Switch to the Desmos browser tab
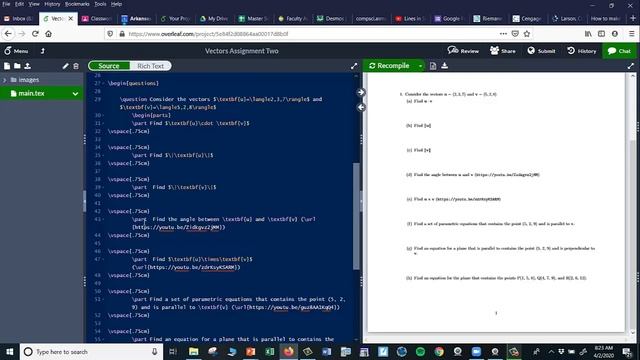Image resolution: width=640 pixels, height=360 pixels. tap(331, 19)
